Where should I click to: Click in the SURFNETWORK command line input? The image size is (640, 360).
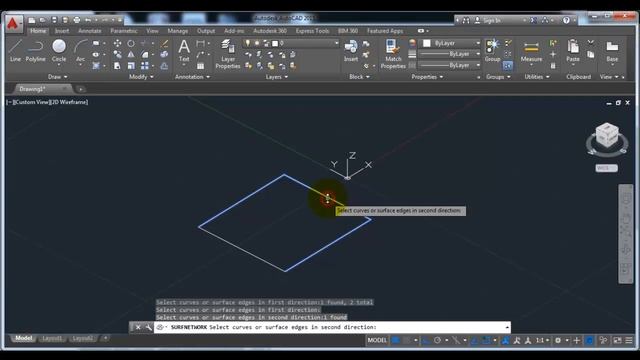(x=332, y=327)
